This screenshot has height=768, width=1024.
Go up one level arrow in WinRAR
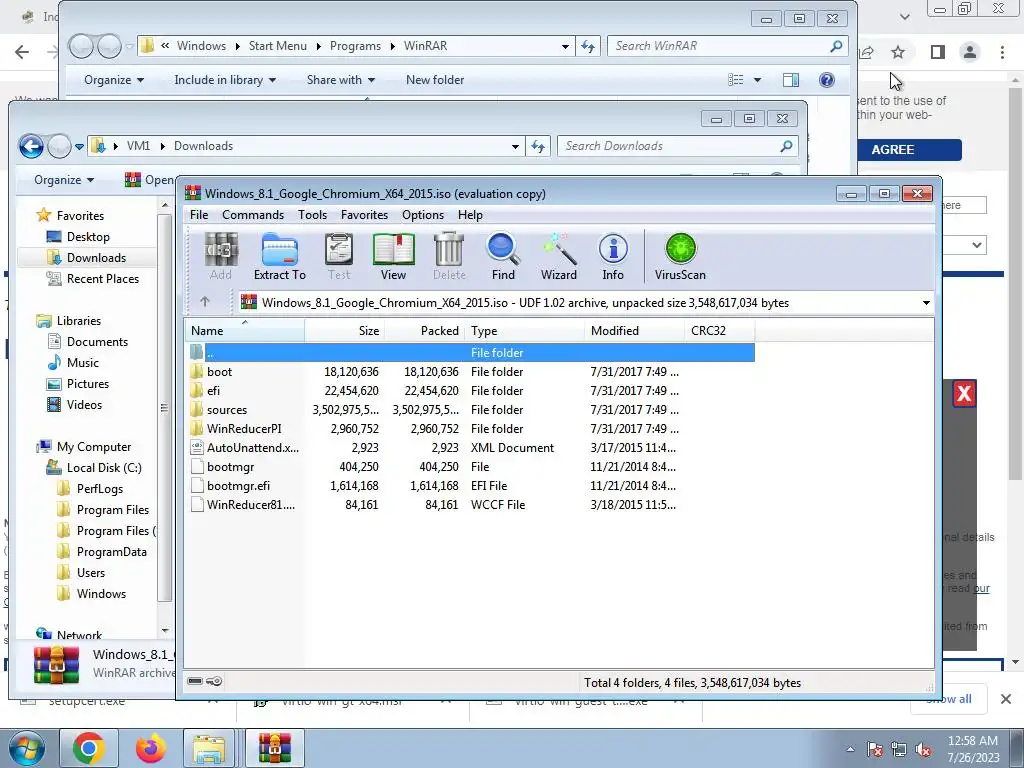tap(205, 302)
